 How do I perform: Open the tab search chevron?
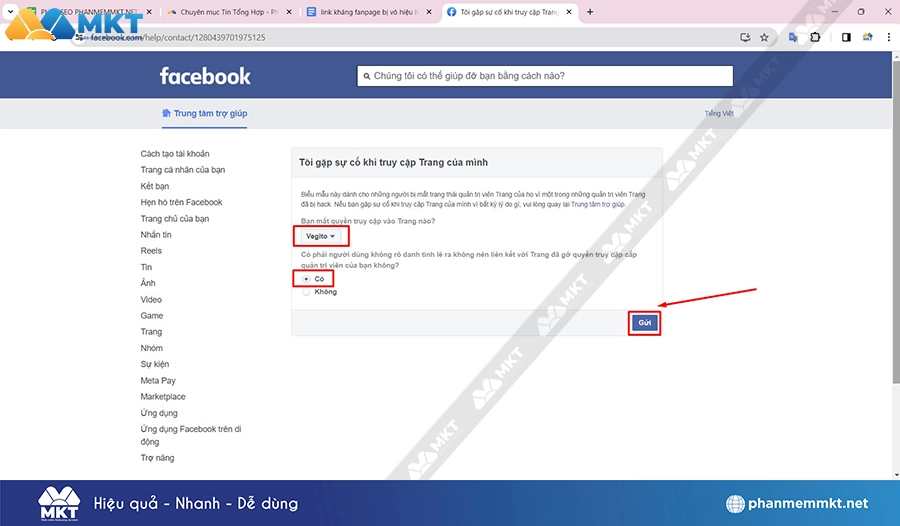(10, 11)
